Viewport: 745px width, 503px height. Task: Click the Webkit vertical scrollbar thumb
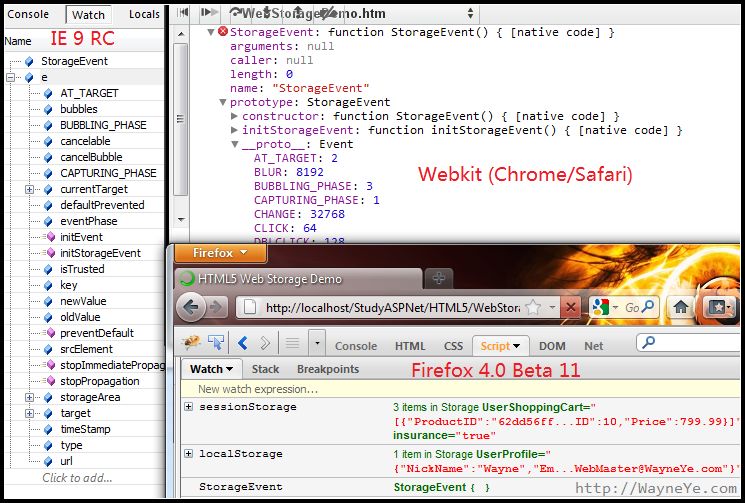point(181,119)
